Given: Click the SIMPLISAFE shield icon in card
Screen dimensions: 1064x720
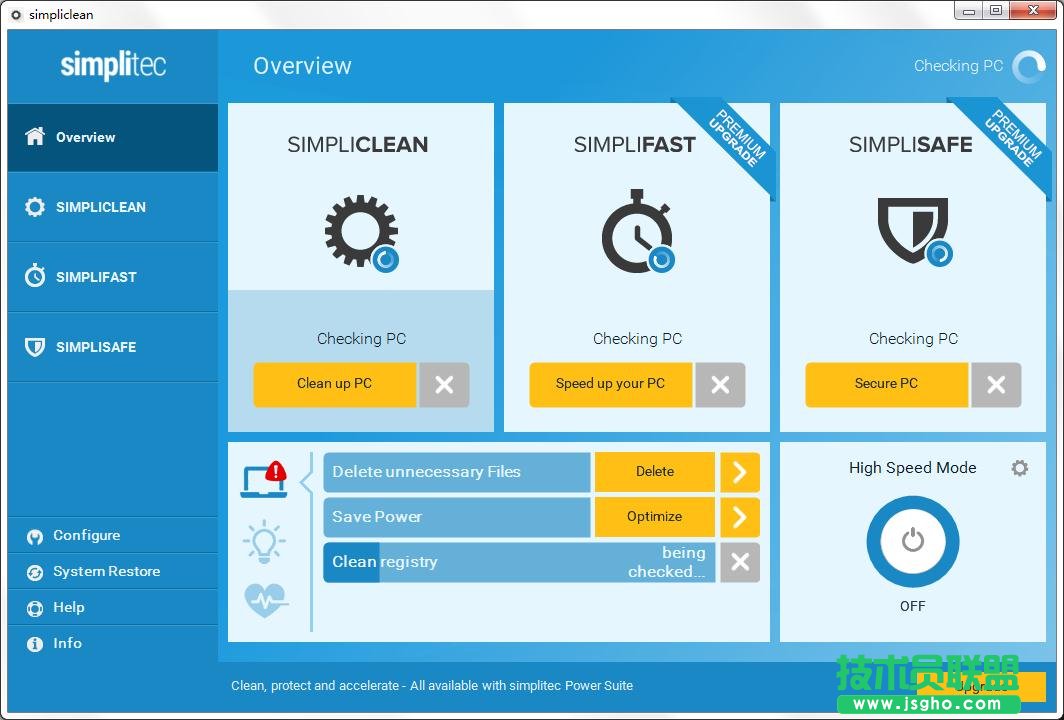Looking at the screenshot, I should 912,230.
